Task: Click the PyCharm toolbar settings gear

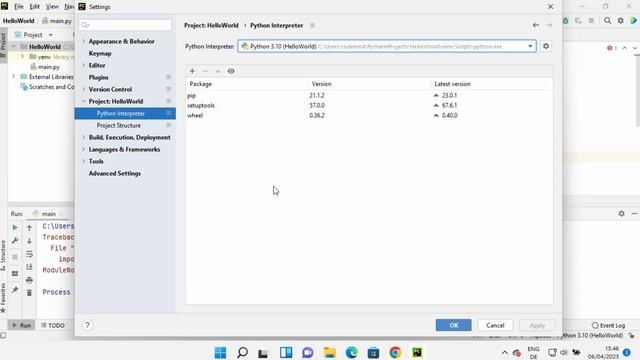Action: click(x=620, y=20)
